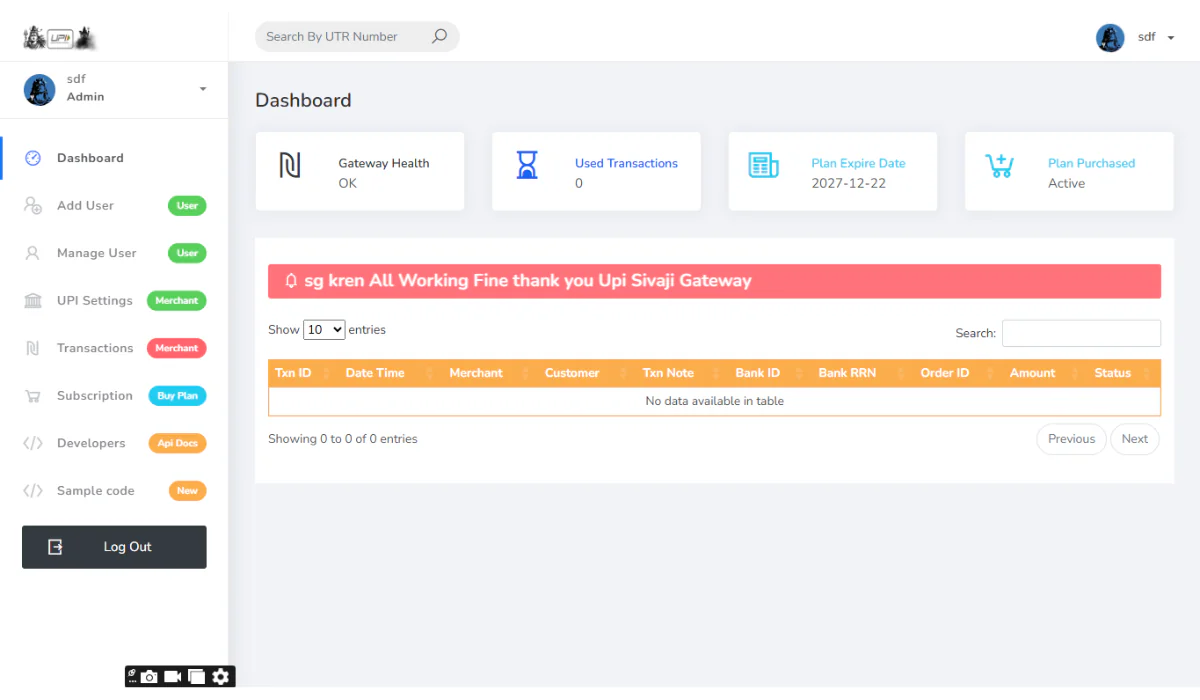
Task: Click the Gateway Health card icon
Action: (x=289, y=165)
